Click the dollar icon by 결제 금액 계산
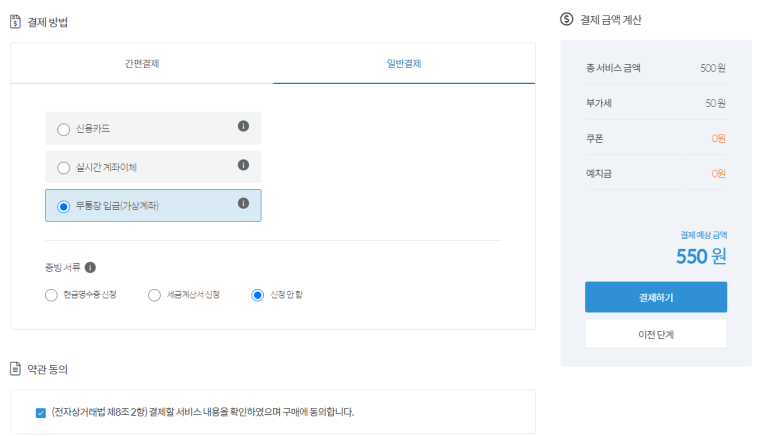Screen dimensions: 773x436 coord(566,19)
